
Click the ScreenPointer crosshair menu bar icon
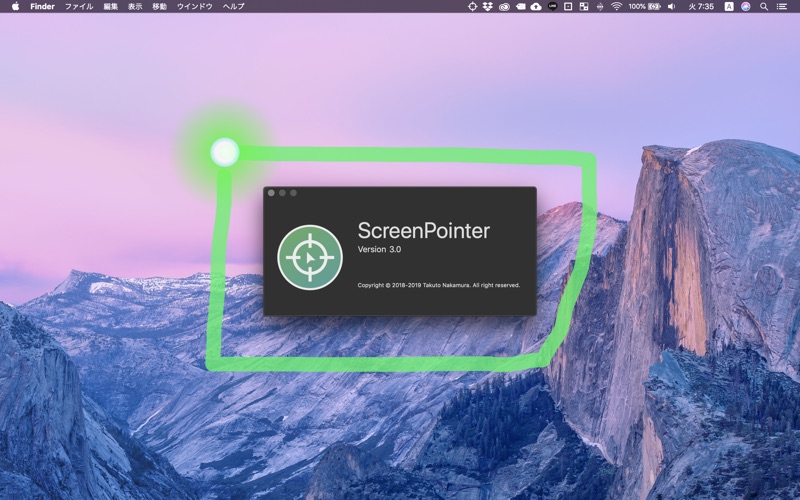point(472,6)
